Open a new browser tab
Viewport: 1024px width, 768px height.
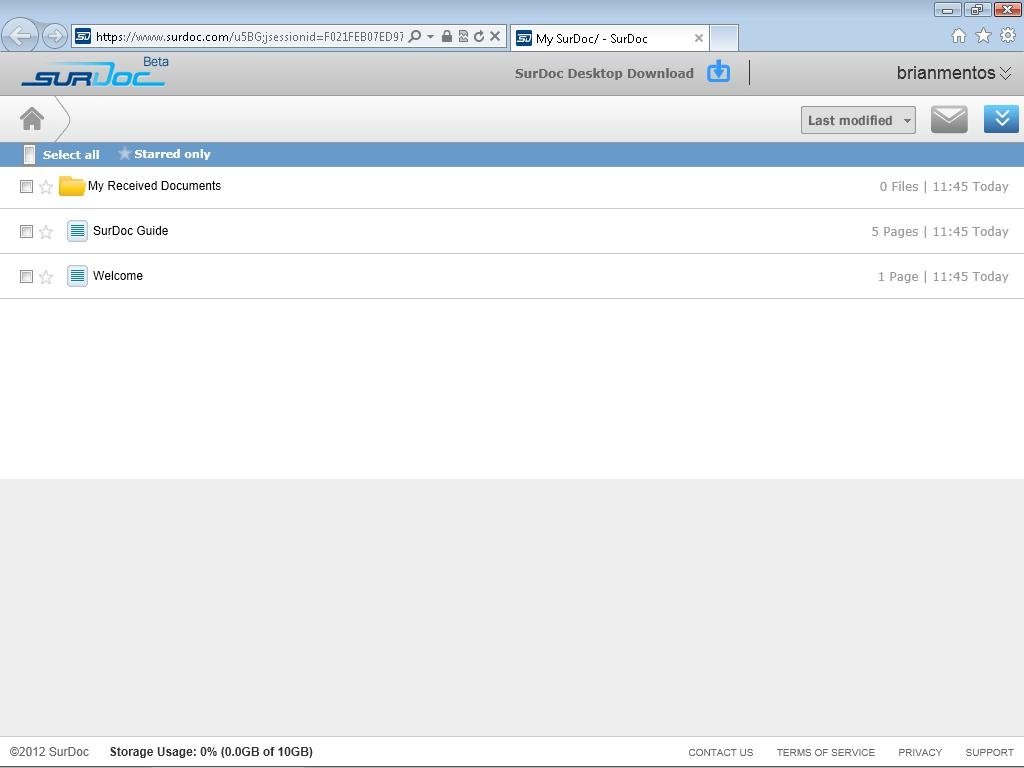[724, 38]
